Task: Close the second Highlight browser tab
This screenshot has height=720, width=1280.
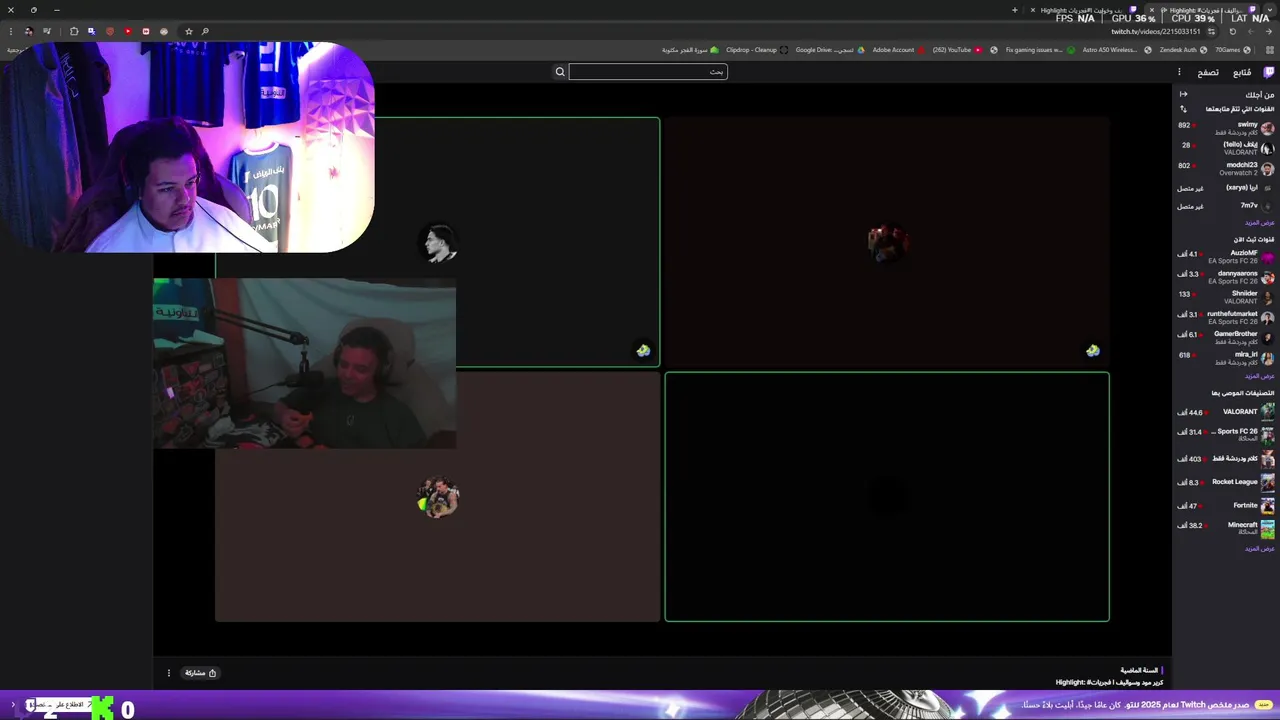Action: point(1032,10)
